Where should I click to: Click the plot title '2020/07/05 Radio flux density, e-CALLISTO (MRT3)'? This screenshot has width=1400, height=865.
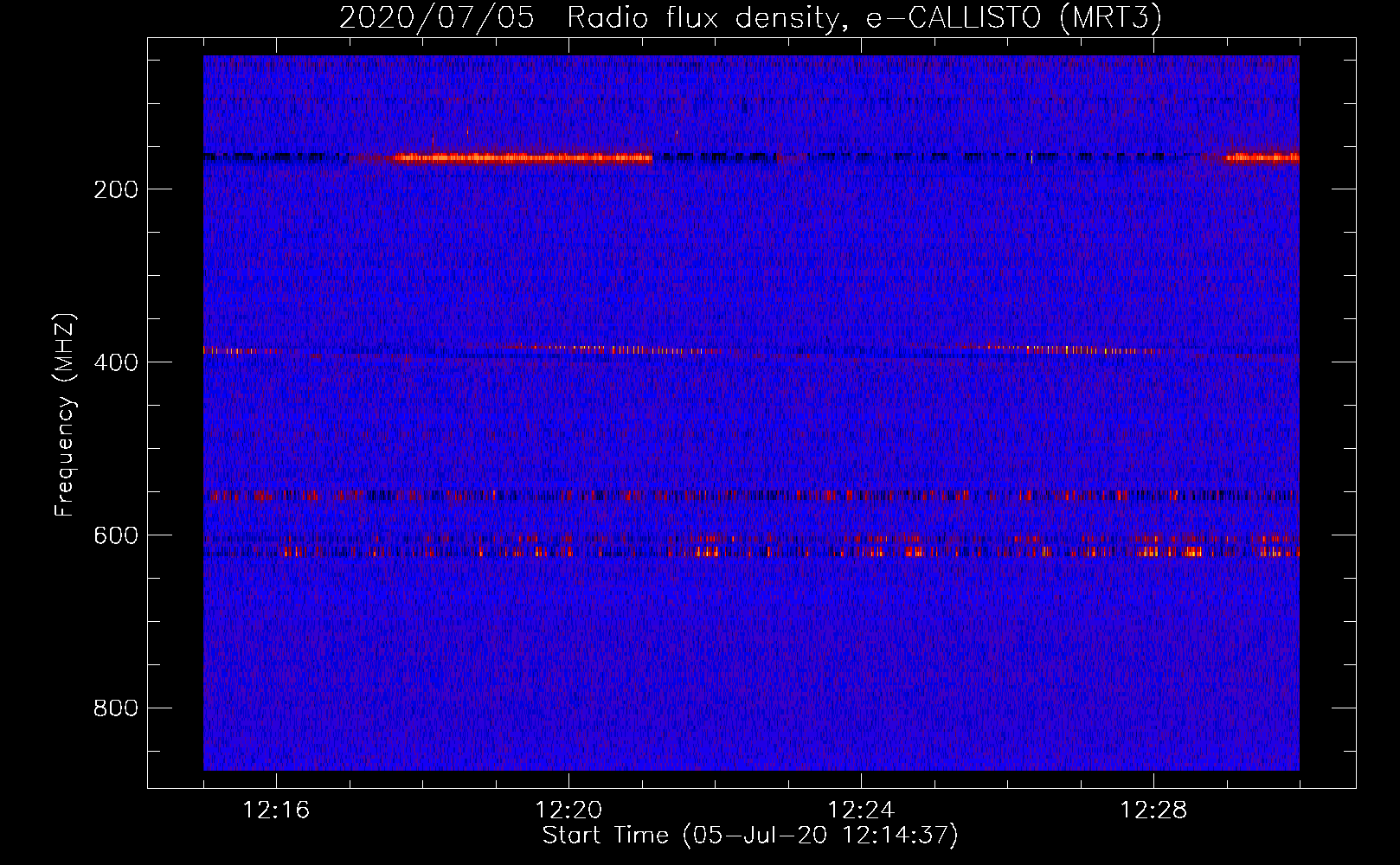[750, 17]
